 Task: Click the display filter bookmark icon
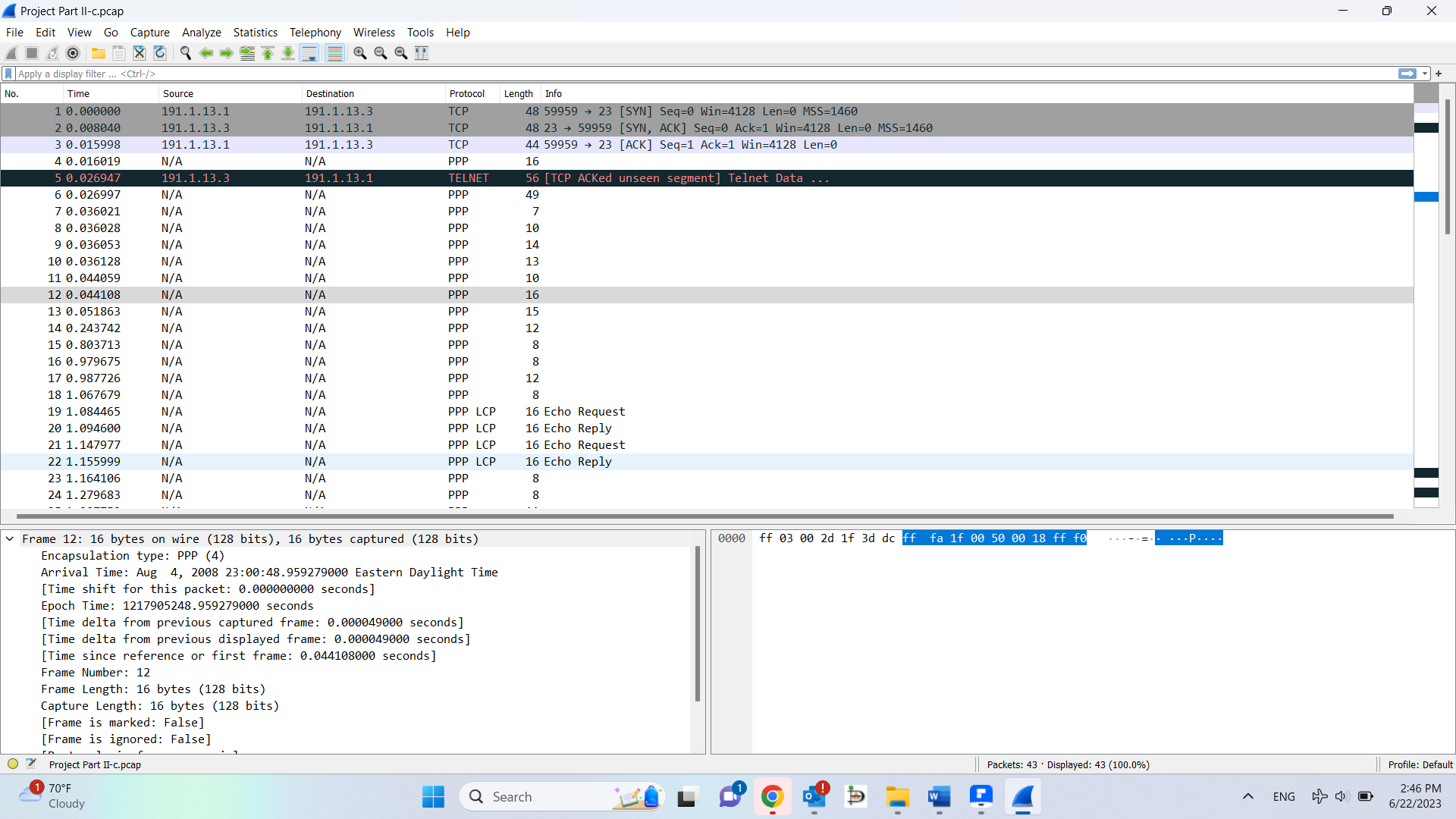click(x=8, y=74)
